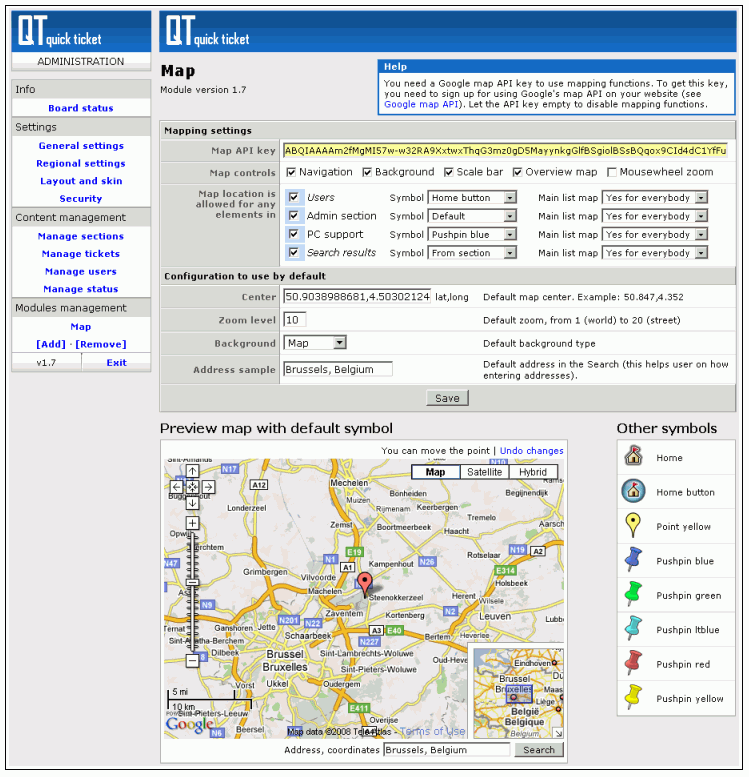Click the Home symbol icon
Screen dimensions: 749x777
point(633,458)
